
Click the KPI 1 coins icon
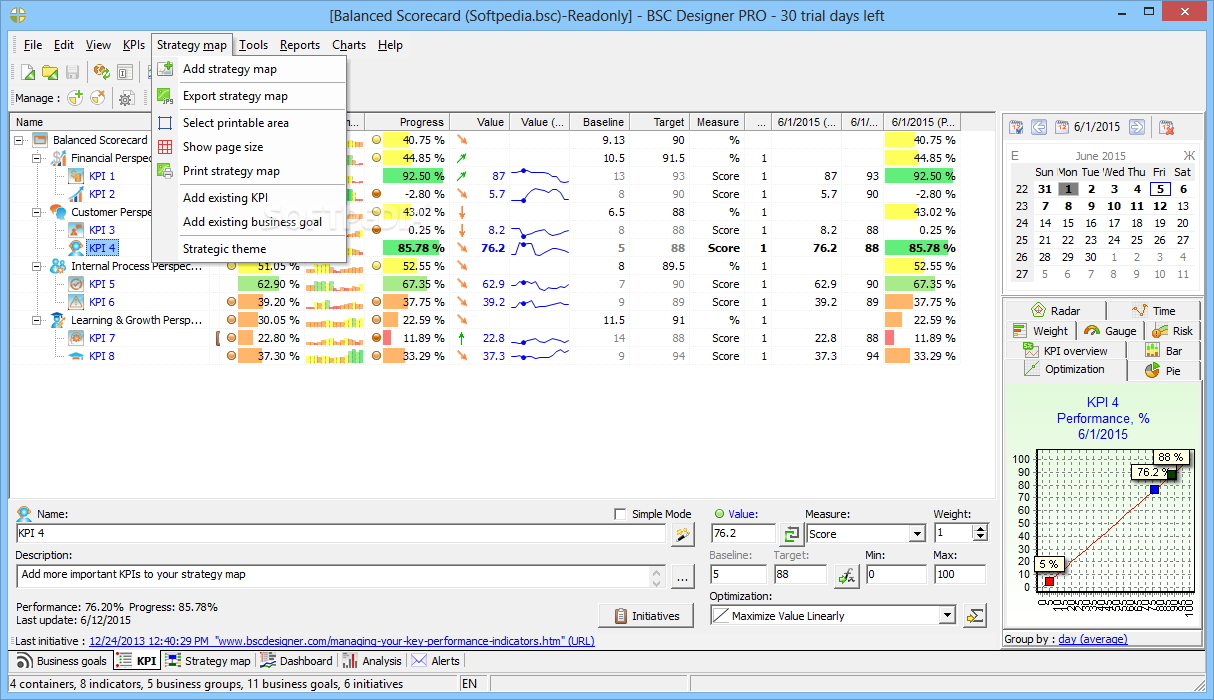(x=76, y=176)
